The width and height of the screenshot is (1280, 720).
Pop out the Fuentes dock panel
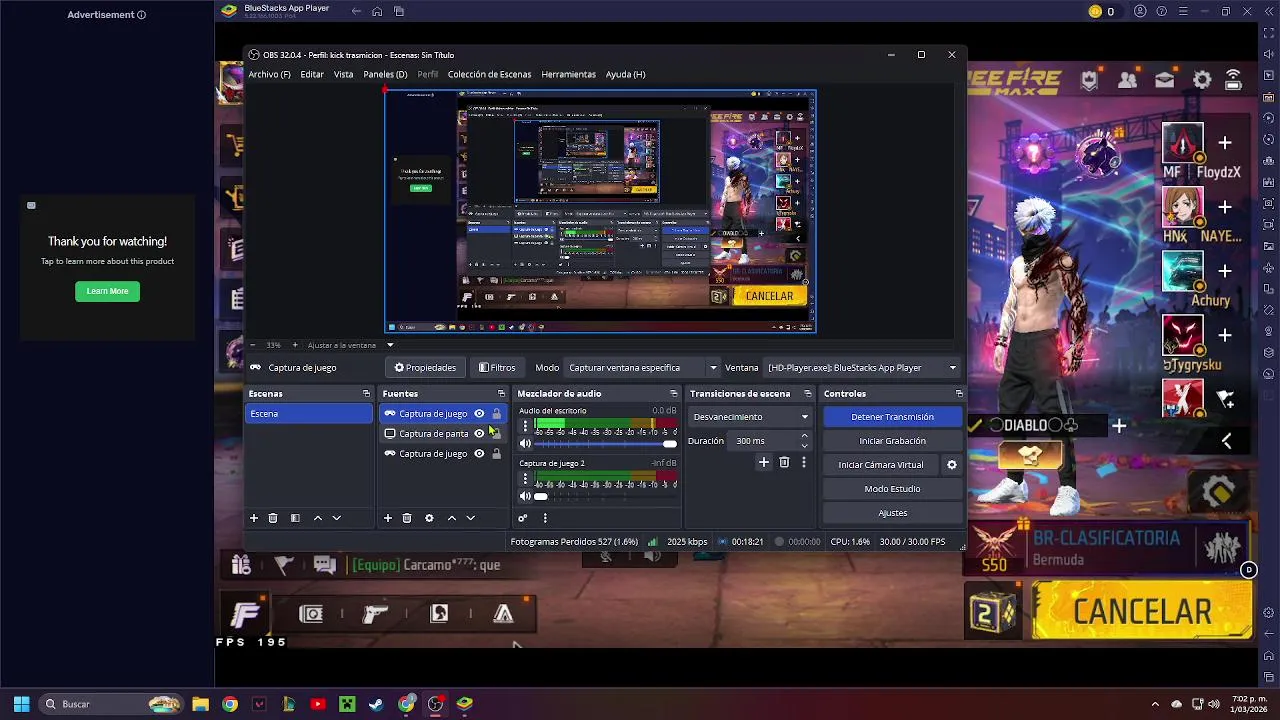coord(501,394)
